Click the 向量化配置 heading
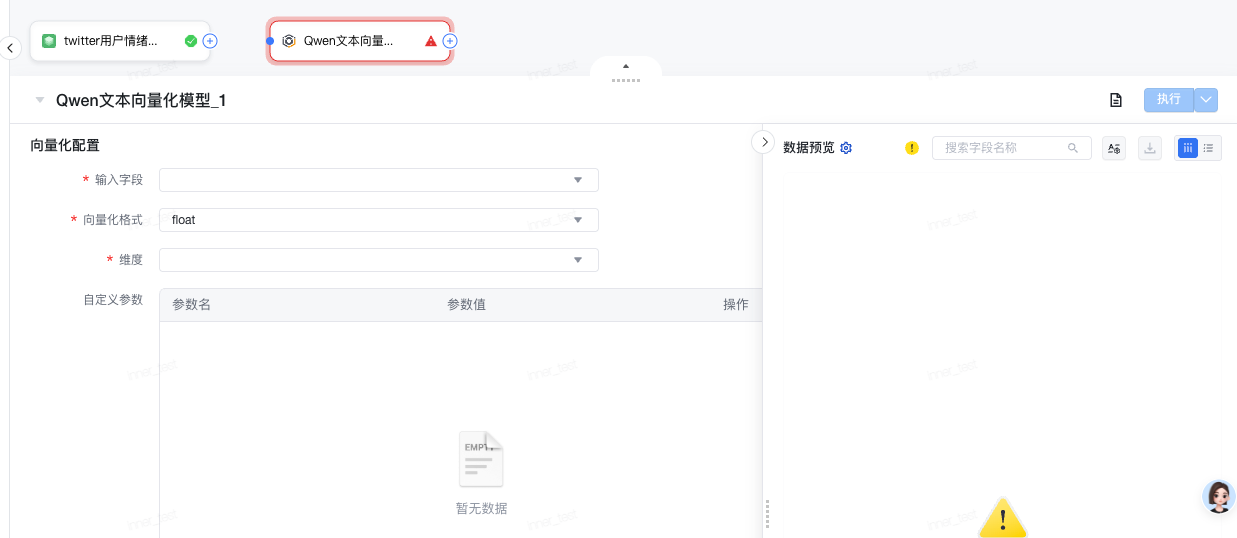The image size is (1237, 538). tap(65, 145)
